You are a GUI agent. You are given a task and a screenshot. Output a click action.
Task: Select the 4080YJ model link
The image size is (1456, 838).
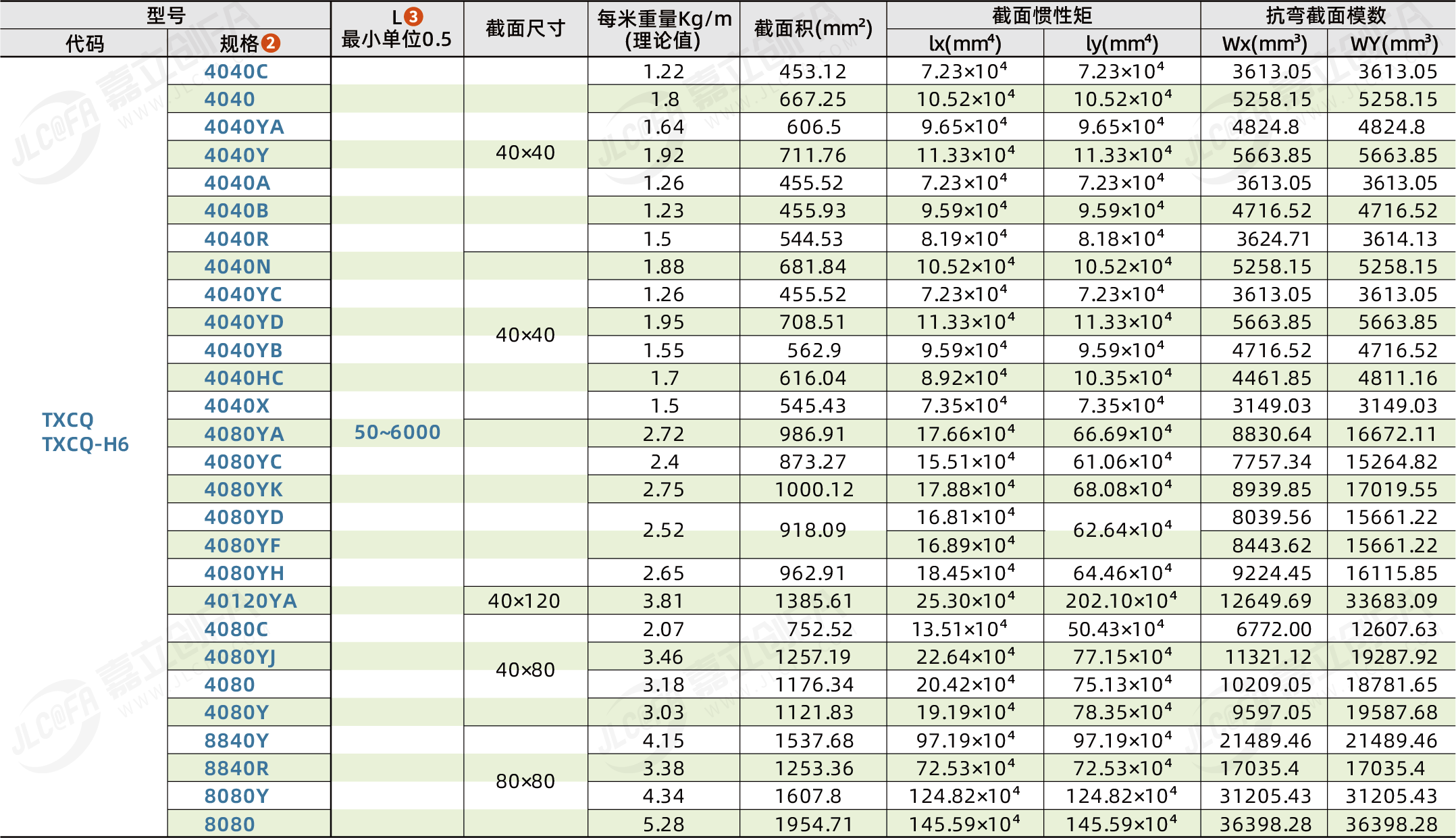coord(240,657)
